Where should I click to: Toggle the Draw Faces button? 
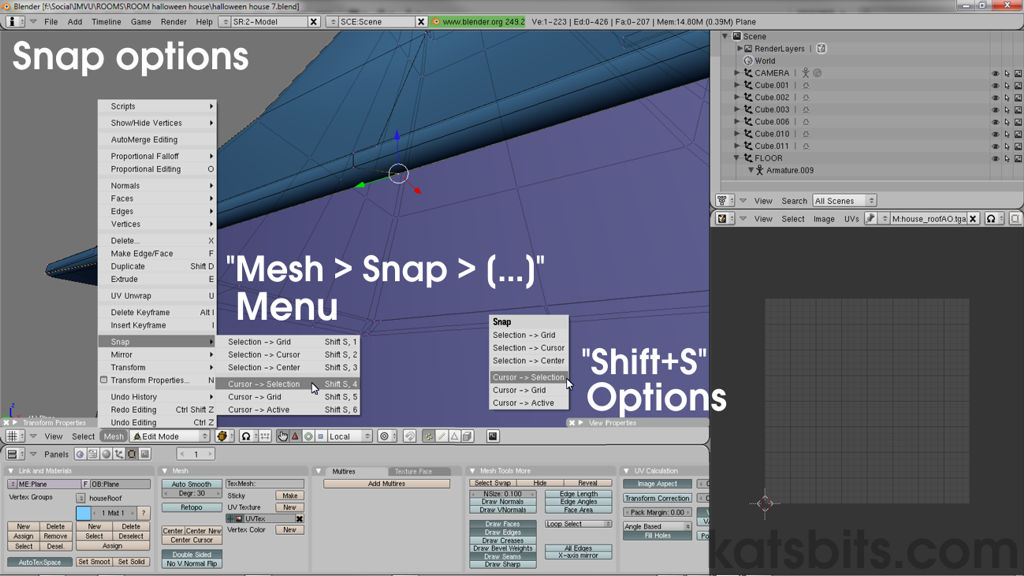tap(502, 524)
